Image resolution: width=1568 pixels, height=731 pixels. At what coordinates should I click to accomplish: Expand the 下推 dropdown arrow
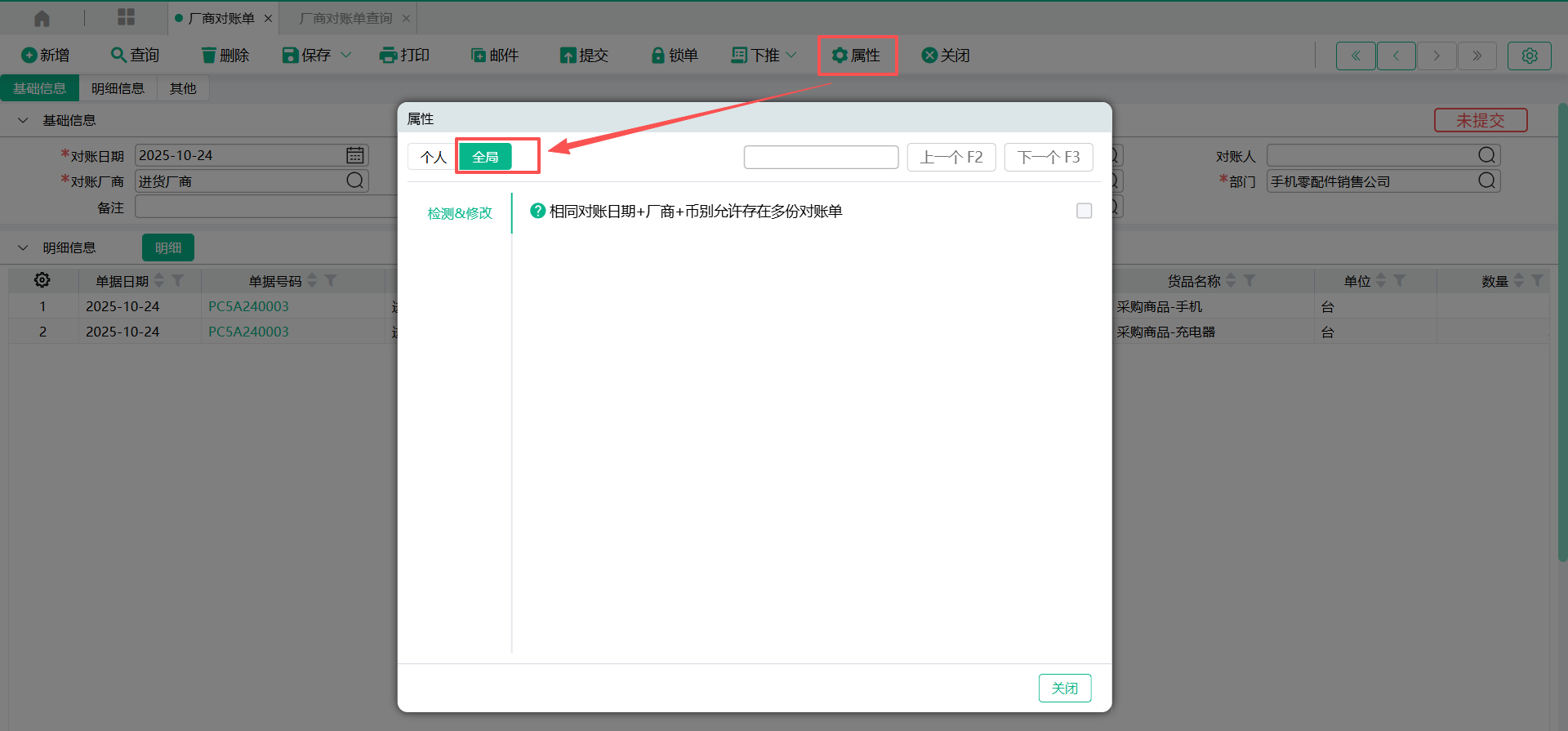pyautogui.click(x=791, y=56)
